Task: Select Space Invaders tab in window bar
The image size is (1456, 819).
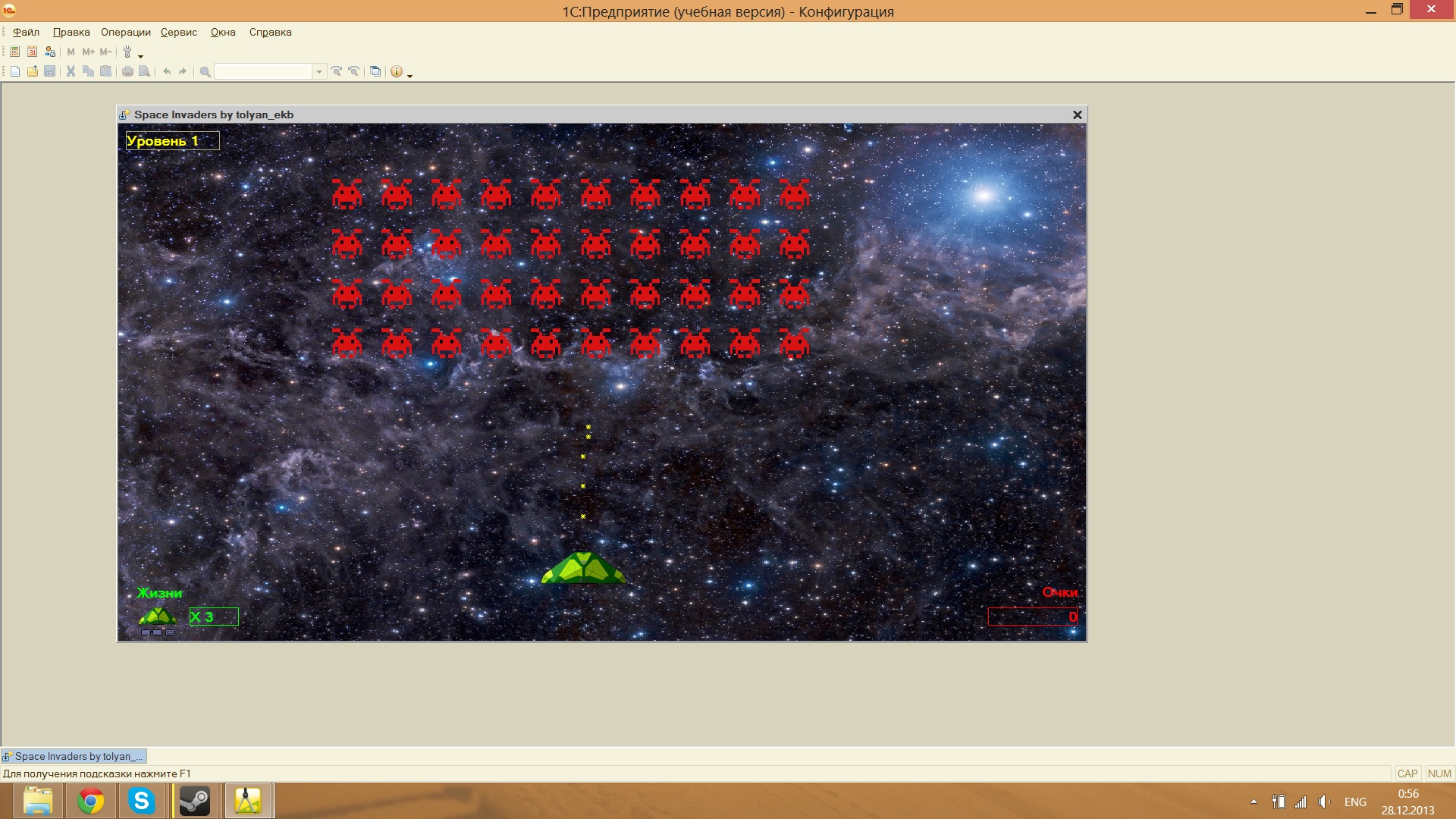Action: point(74,756)
